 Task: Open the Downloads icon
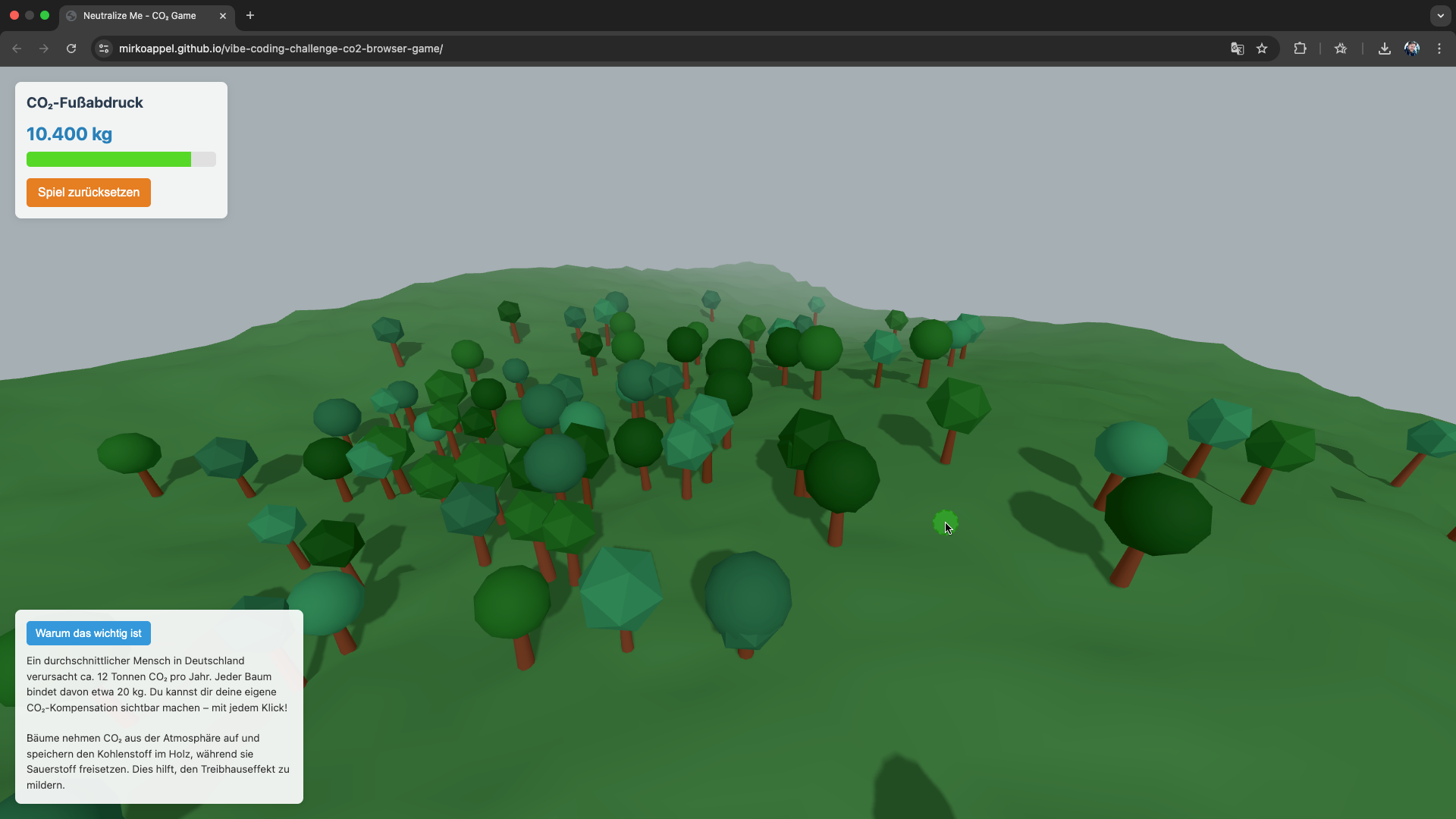[1385, 49]
